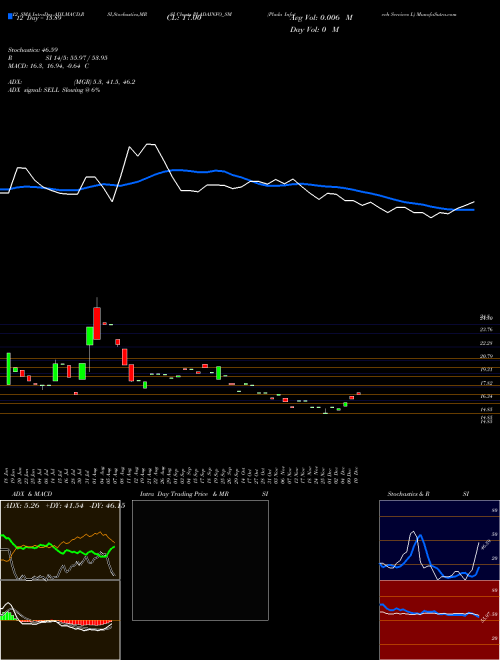500x660 pixels.
Task: Click the empty intraday trading price chart box
Action: tap(200, 560)
